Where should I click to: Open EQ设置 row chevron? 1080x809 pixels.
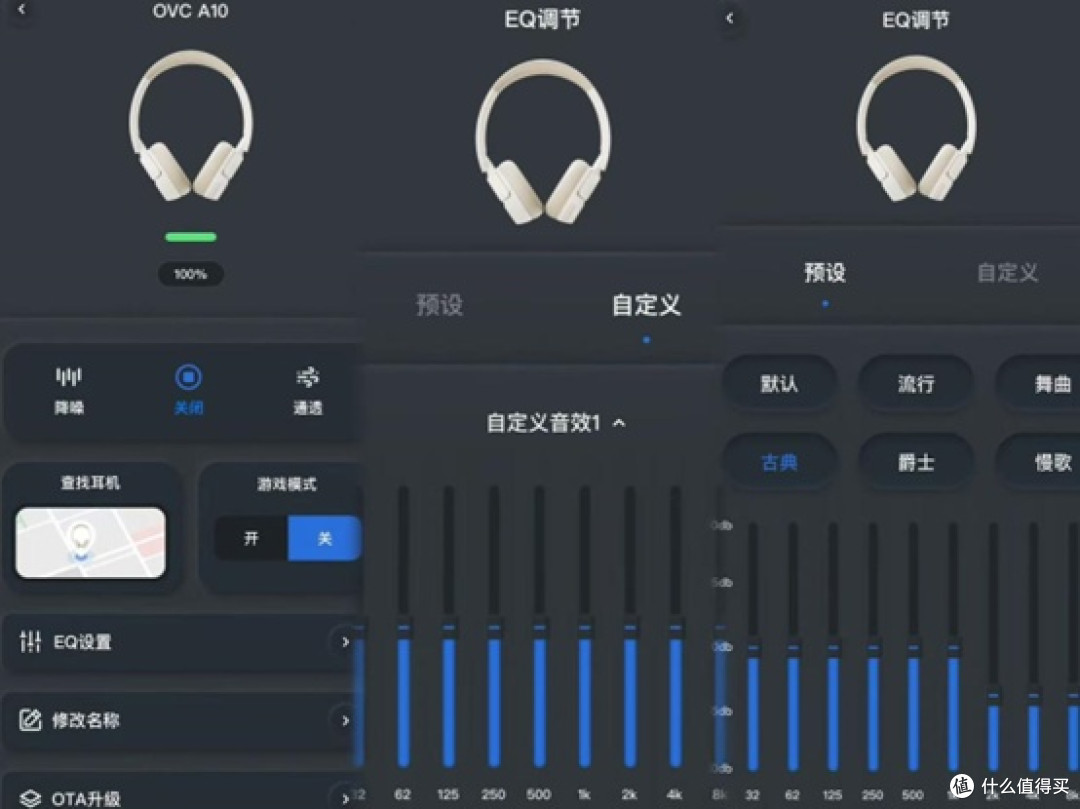pos(345,642)
